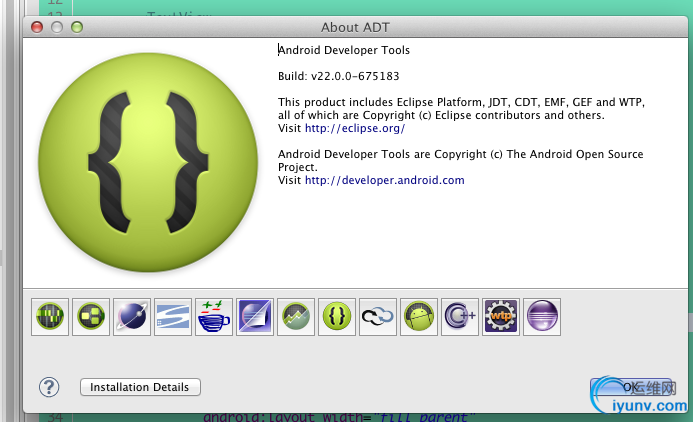
Task: Click the C++ CDT feature icon
Action: [x=460, y=316]
